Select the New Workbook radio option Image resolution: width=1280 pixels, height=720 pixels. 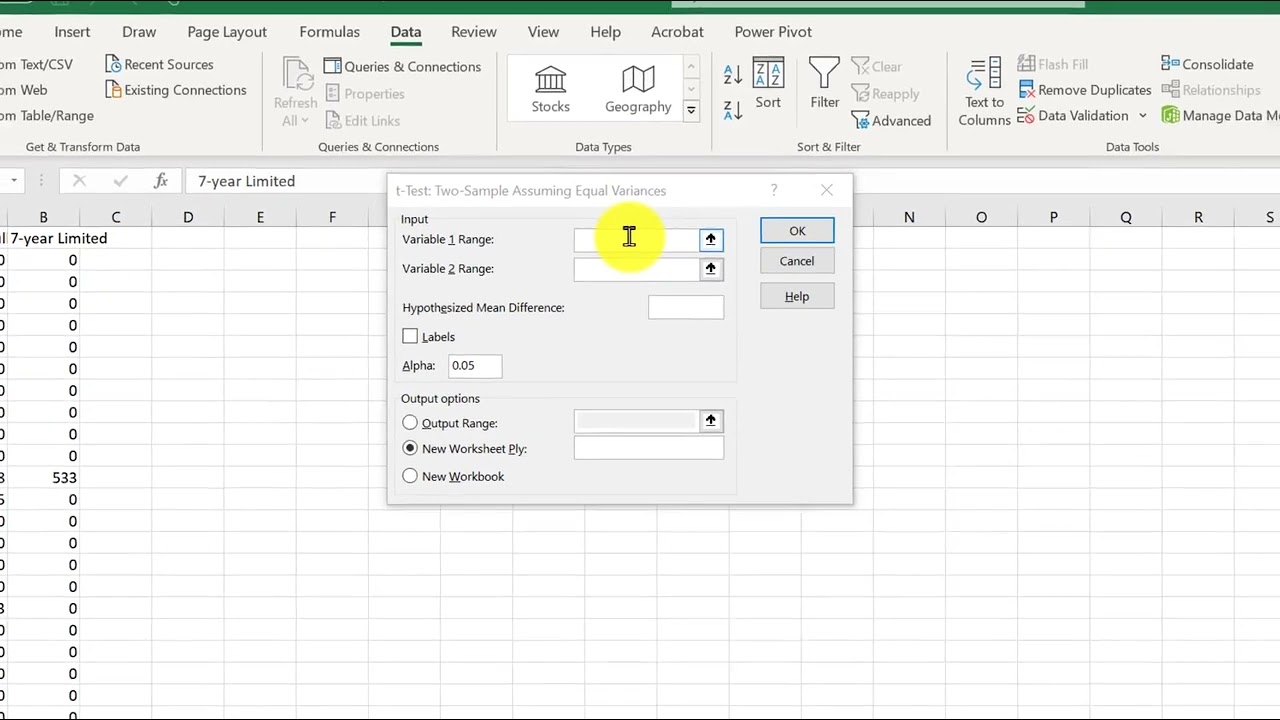click(410, 476)
